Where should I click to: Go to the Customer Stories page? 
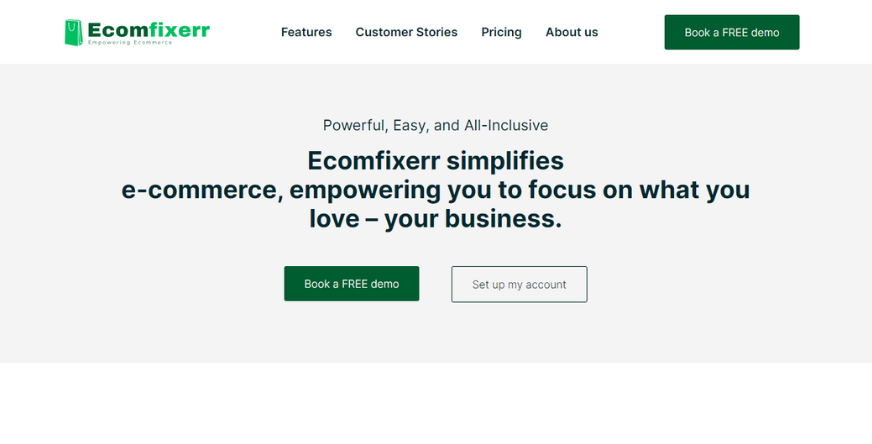[407, 32]
